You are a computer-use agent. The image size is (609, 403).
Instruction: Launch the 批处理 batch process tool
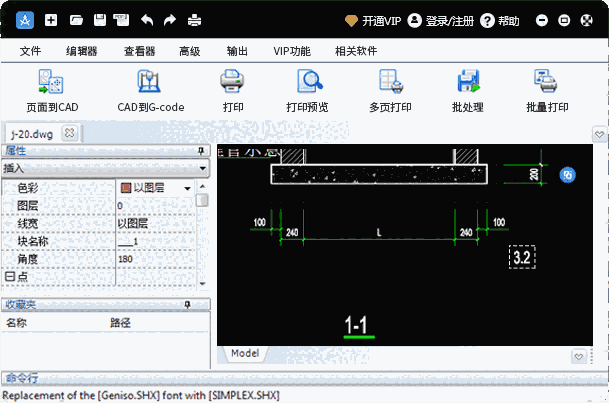click(467, 82)
